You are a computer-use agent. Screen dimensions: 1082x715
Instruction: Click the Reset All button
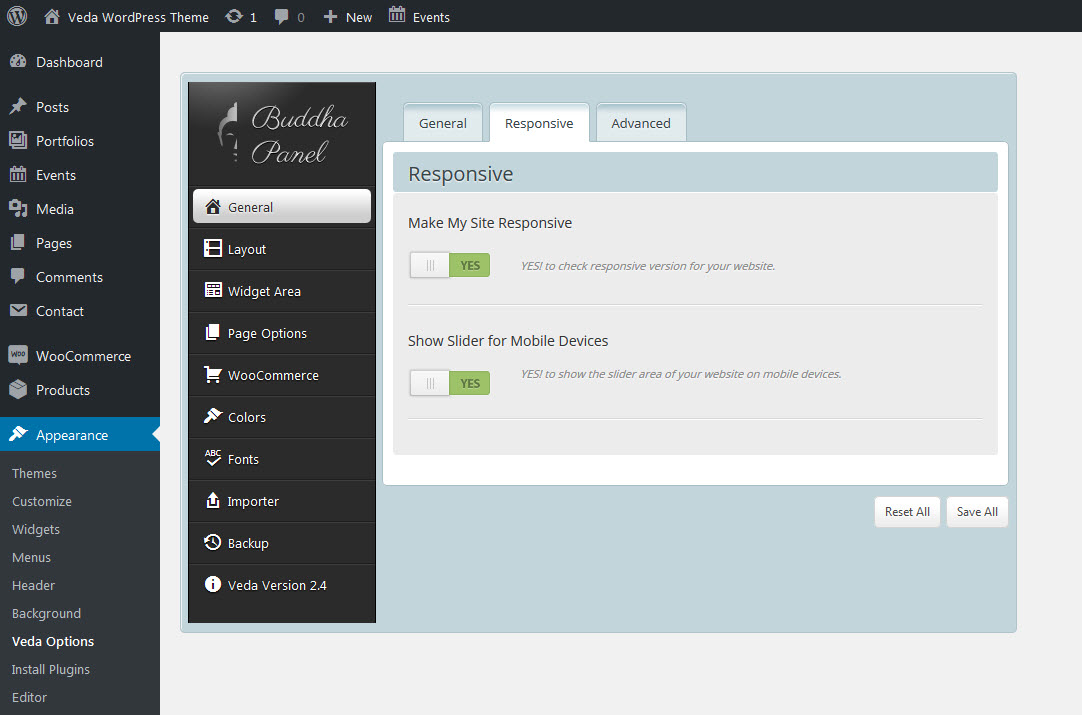[x=907, y=512]
